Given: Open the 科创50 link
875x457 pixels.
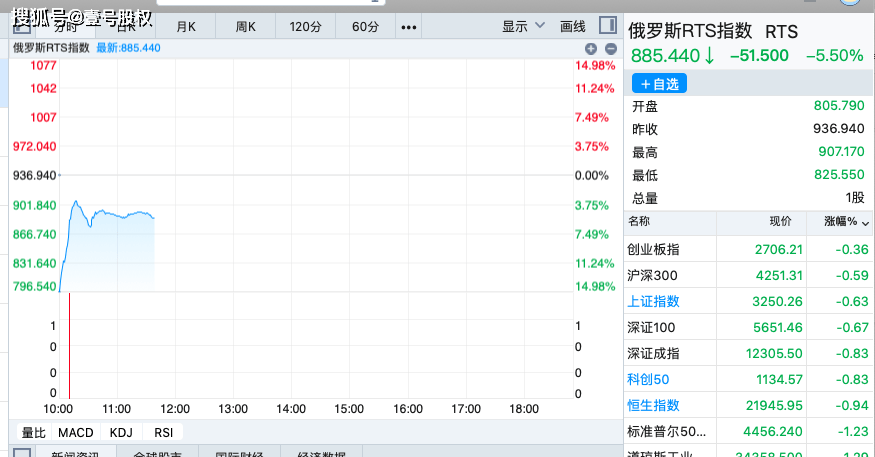Looking at the screenshot, I should [647, 379].
